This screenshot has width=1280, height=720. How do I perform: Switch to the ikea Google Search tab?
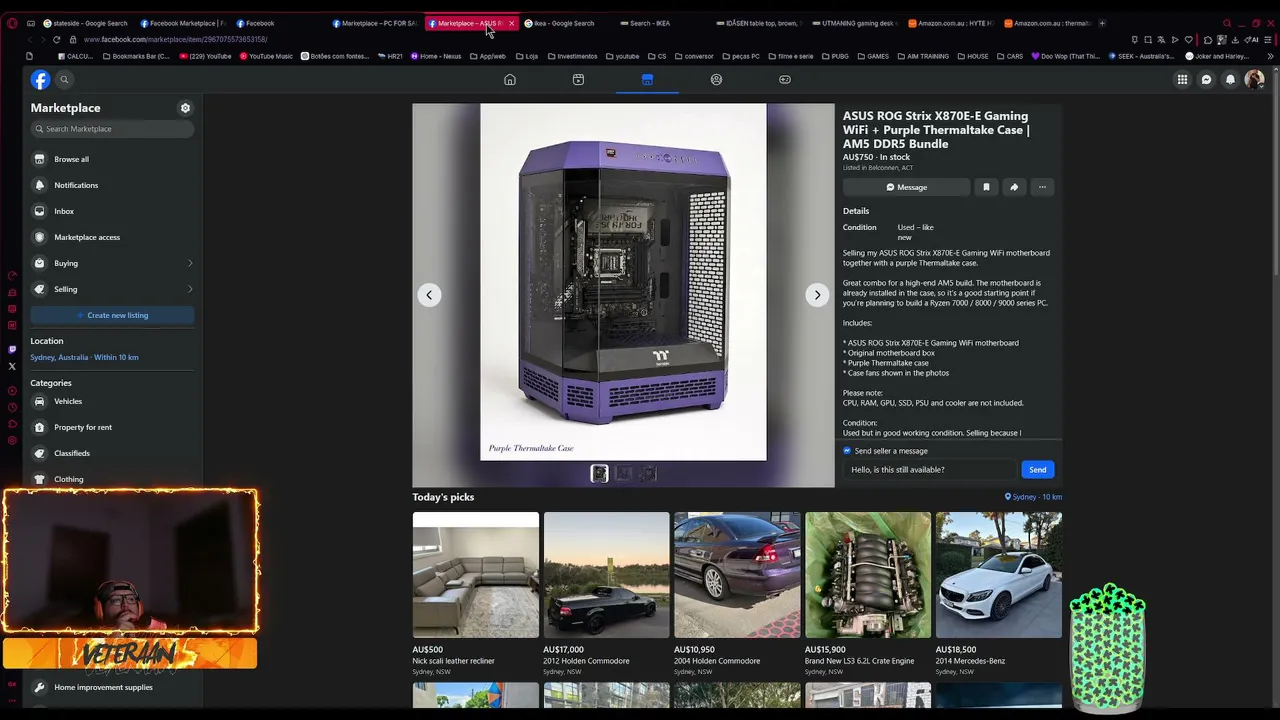click(565, 23)
